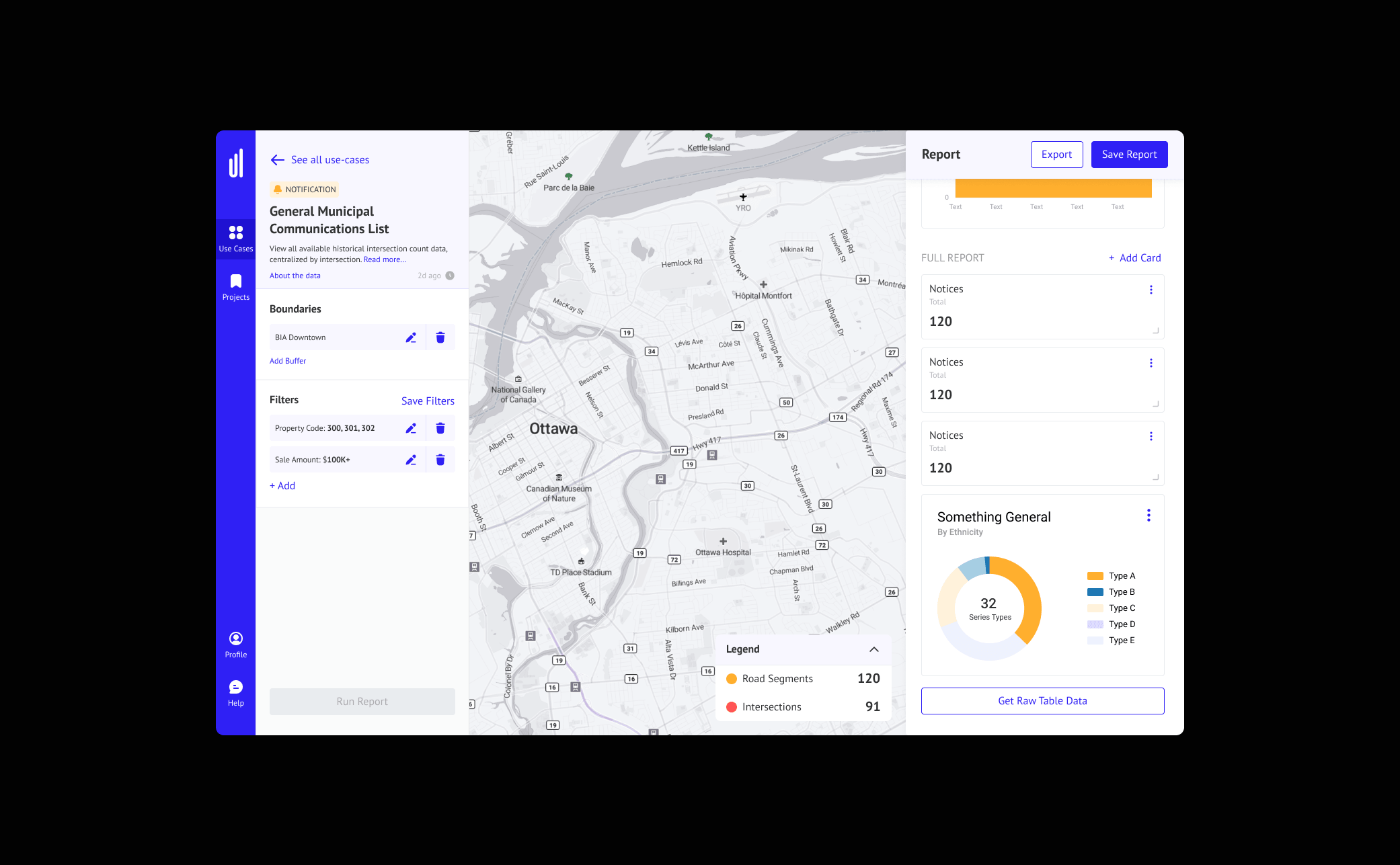Click the donut chart center 32 Series Types
The image size is (1400, 865).
pyautogui.click(x=989, y=608)
